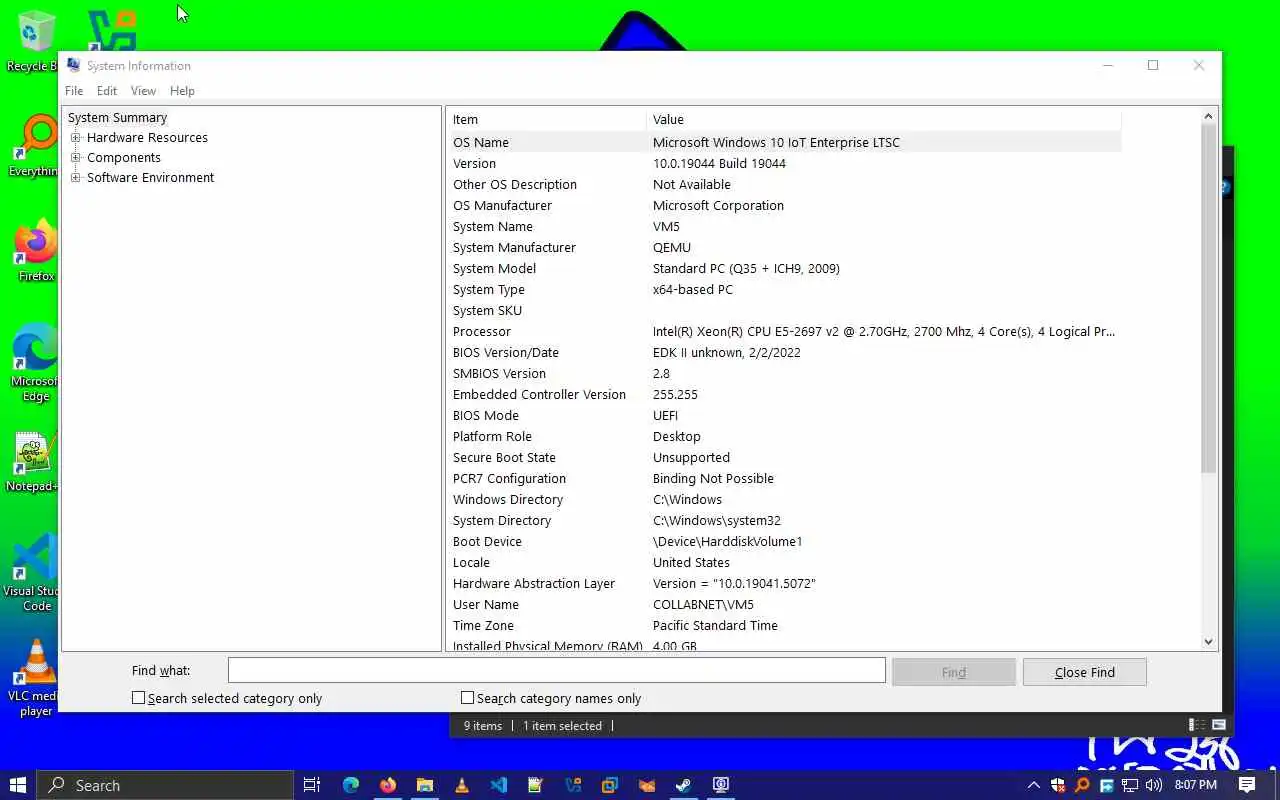Open Windows Security from the system tray
Image resolution: width=1280 pixels, height=800 pixels.
pos(1058,785)
